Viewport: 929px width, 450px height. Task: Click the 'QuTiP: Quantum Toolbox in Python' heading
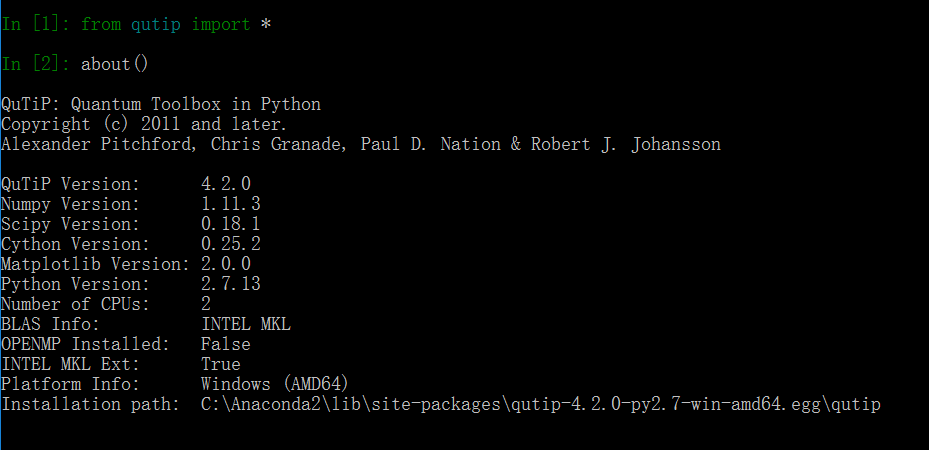coord(161,104)
